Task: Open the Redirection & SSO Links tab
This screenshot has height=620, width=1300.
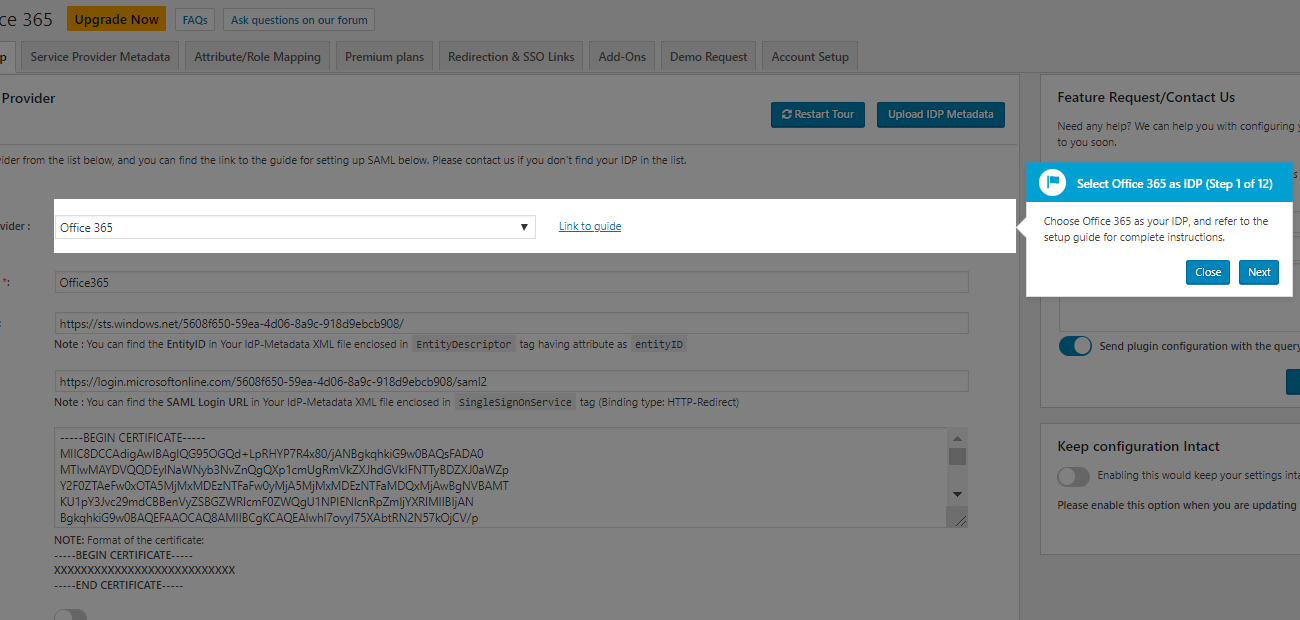Action: [x=510, y=55]
